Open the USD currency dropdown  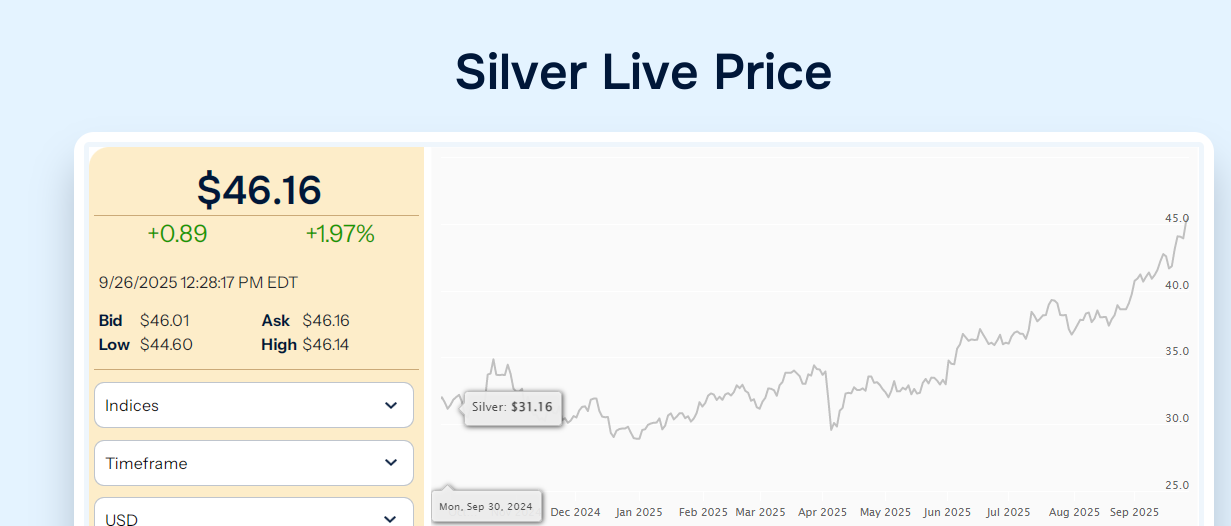tap(253, 515)
